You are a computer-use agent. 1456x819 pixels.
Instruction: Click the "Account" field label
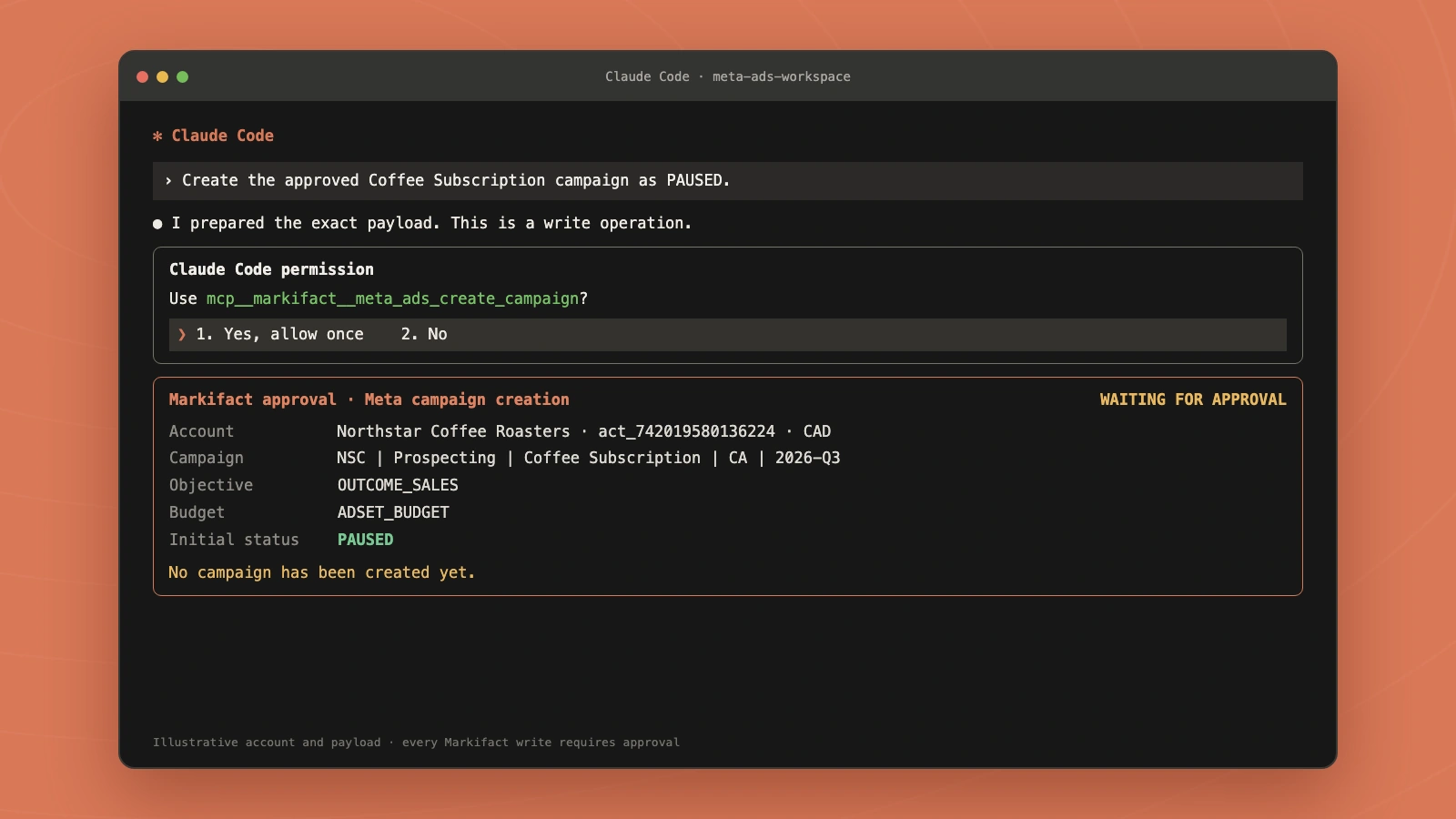click(201, 431)
